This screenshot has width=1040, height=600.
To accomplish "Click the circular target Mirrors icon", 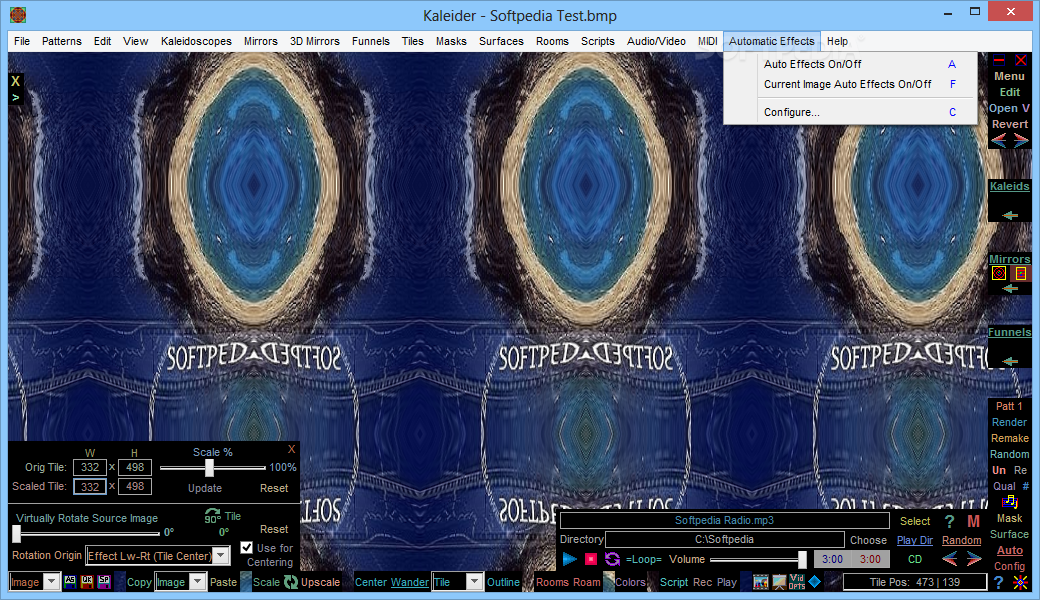I will [x=999, y=273].
